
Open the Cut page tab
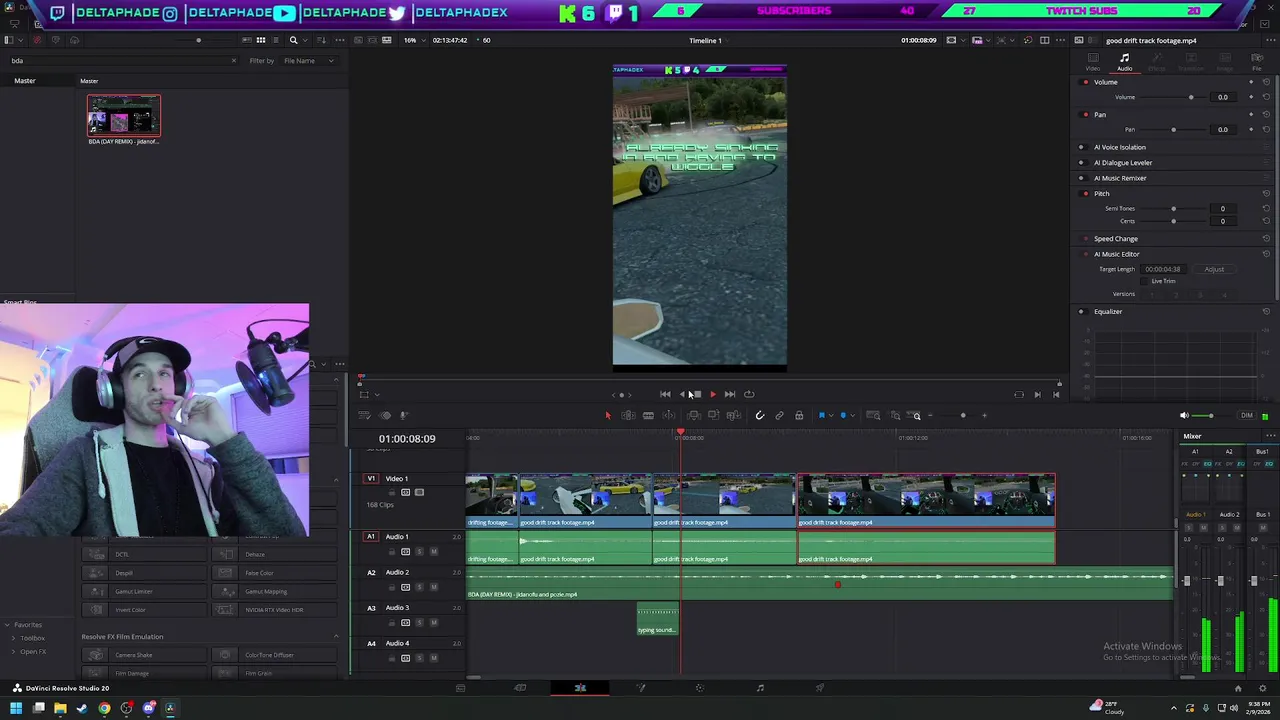click(x=520, y=688)
